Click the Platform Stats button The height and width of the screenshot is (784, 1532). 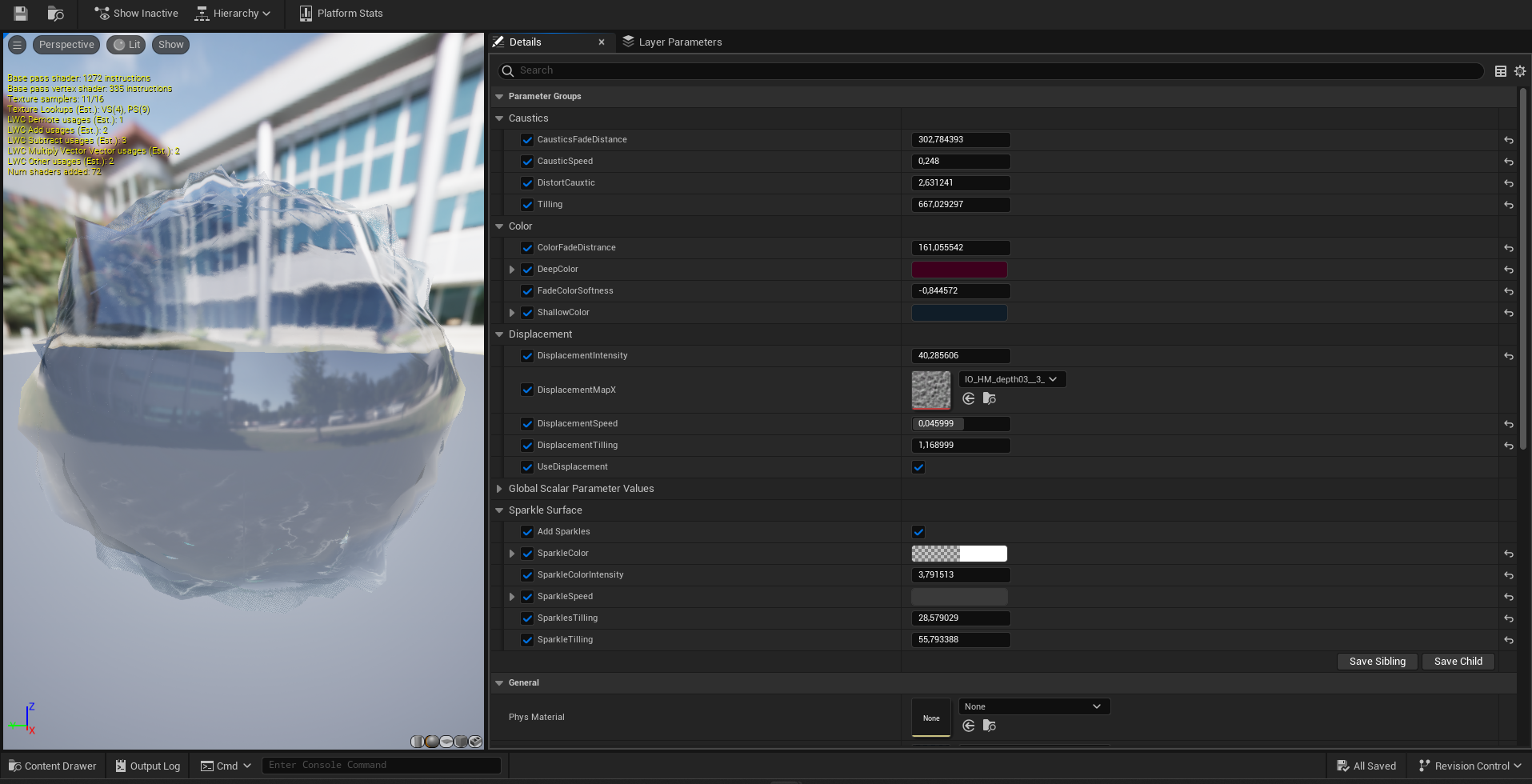pos(342,14)
